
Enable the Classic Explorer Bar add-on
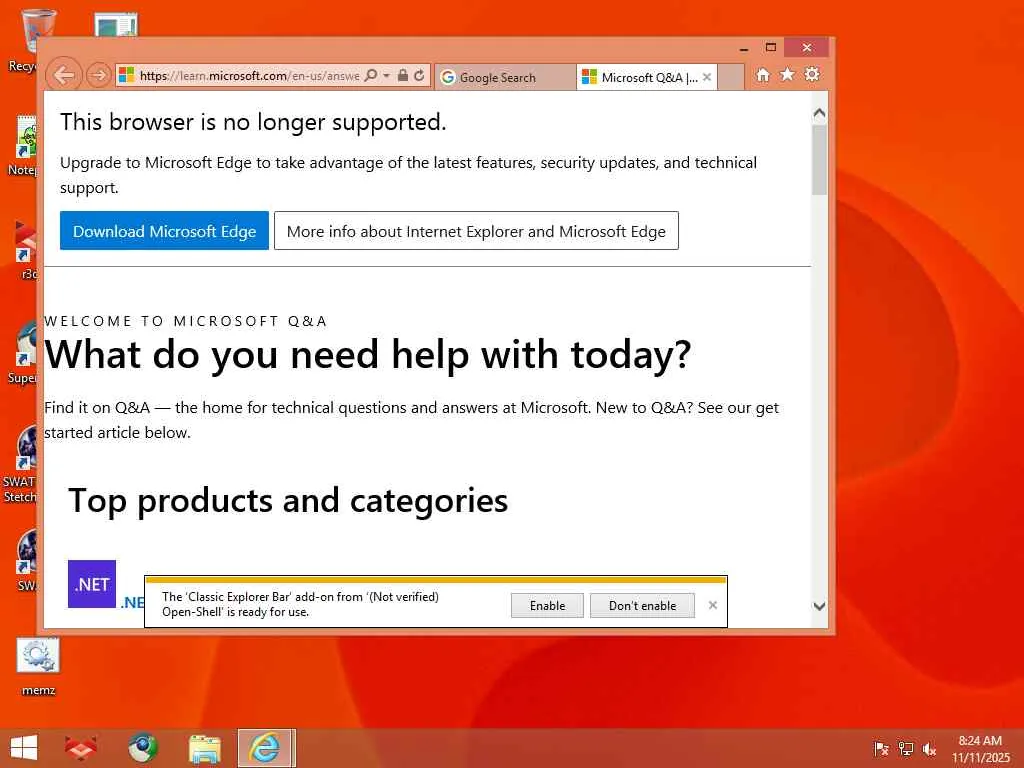547,605
